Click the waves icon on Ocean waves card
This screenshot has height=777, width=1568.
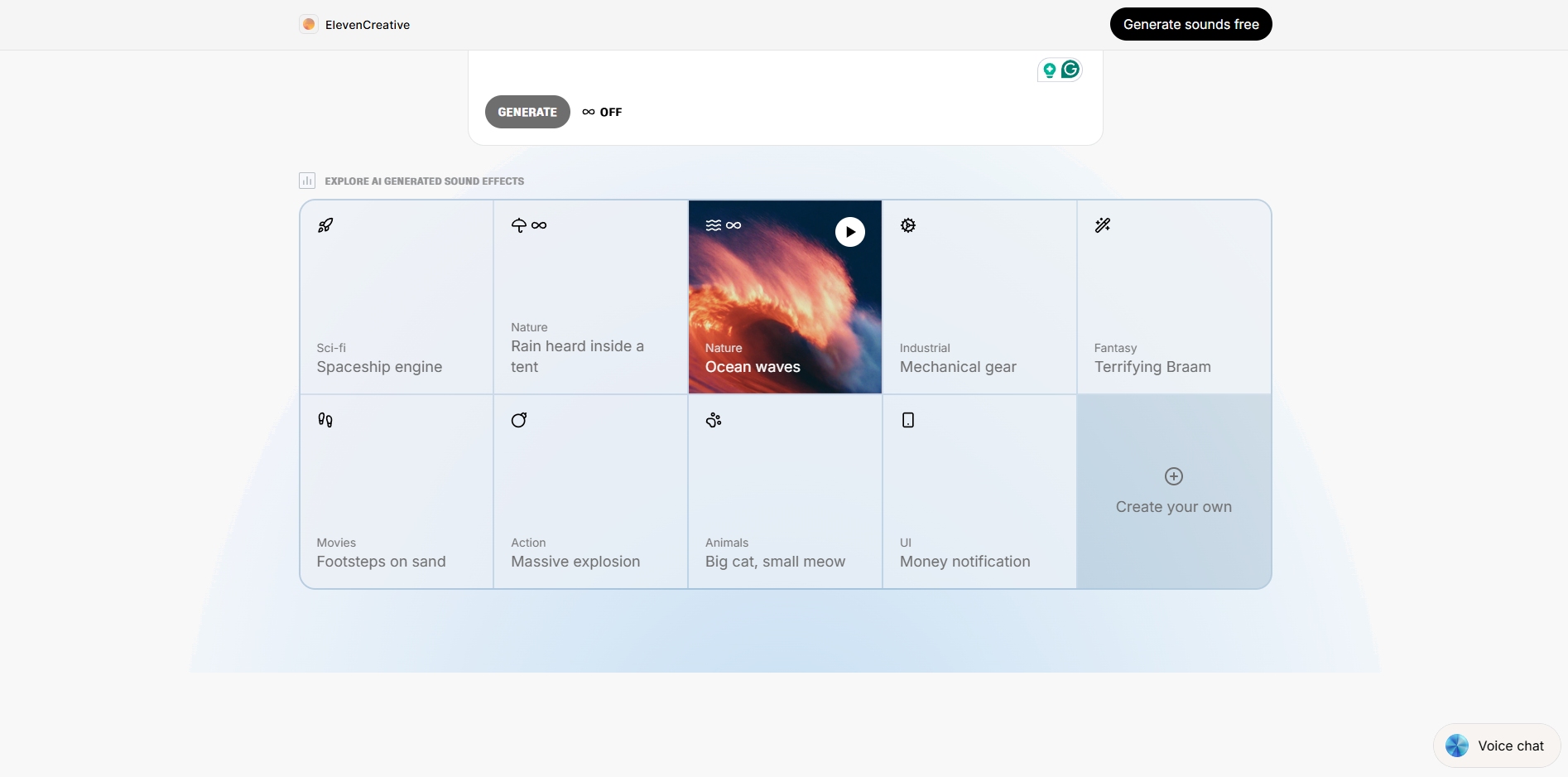tap(713, 225)
